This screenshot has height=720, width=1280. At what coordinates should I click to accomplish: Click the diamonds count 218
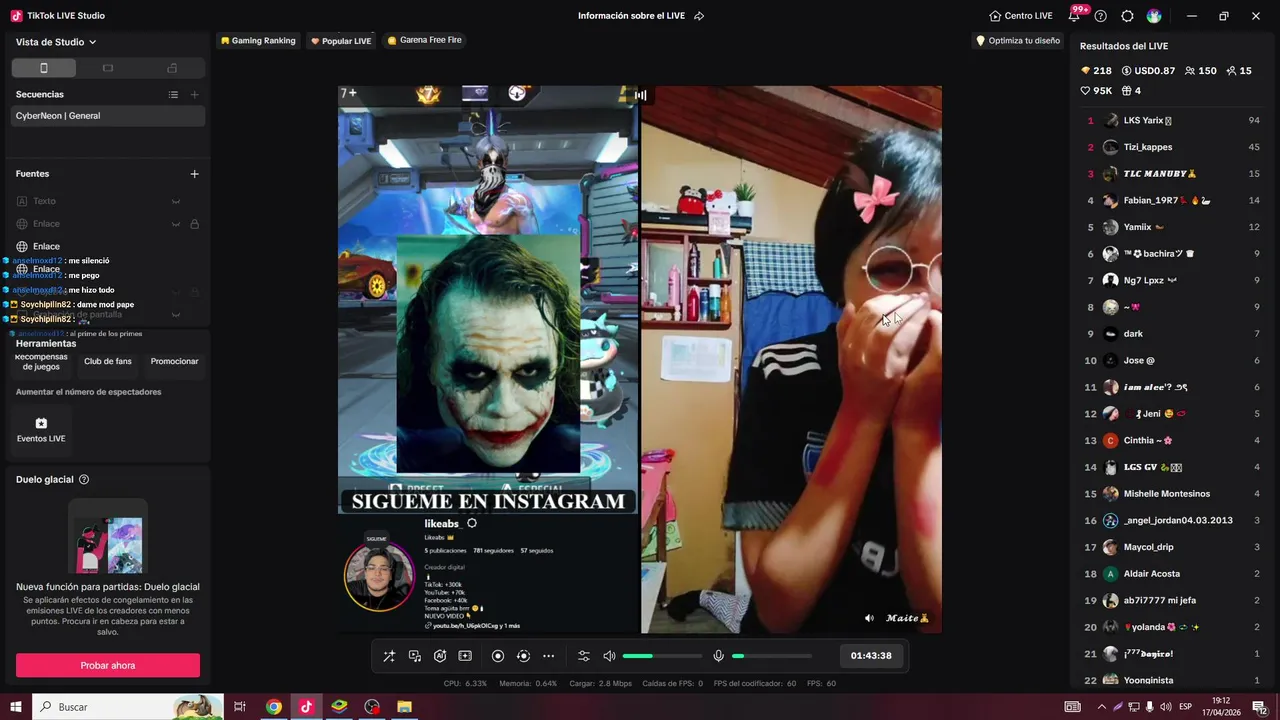click(1096, 71)
